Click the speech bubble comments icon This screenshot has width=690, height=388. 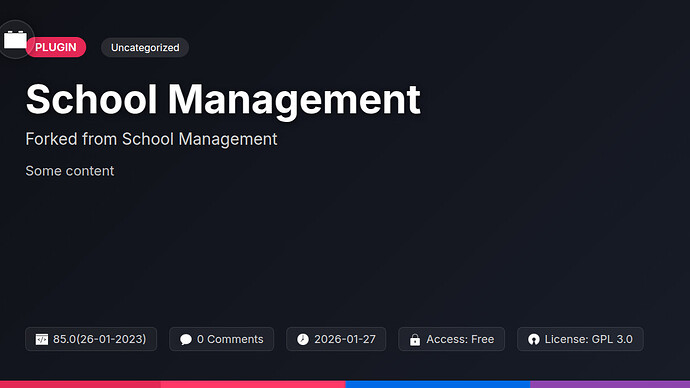186,339
